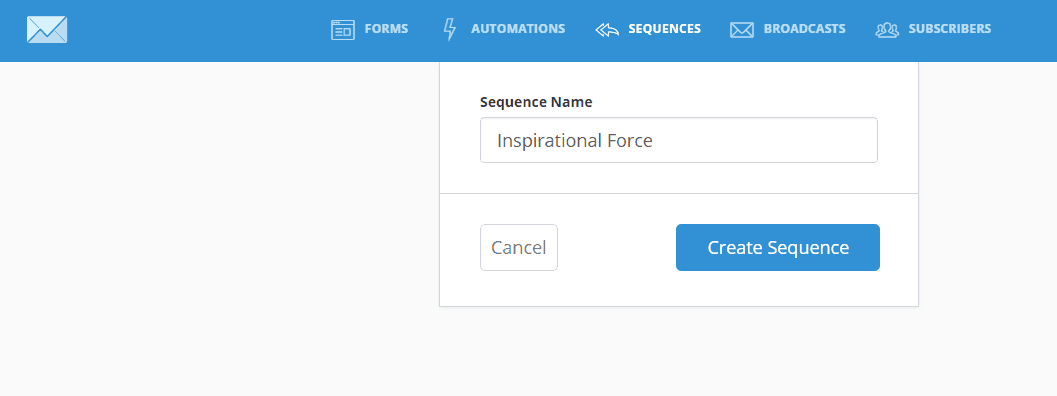Click the Broadcasts envelope icon
Screen dimensions: 1057x396
pos(742,30)
